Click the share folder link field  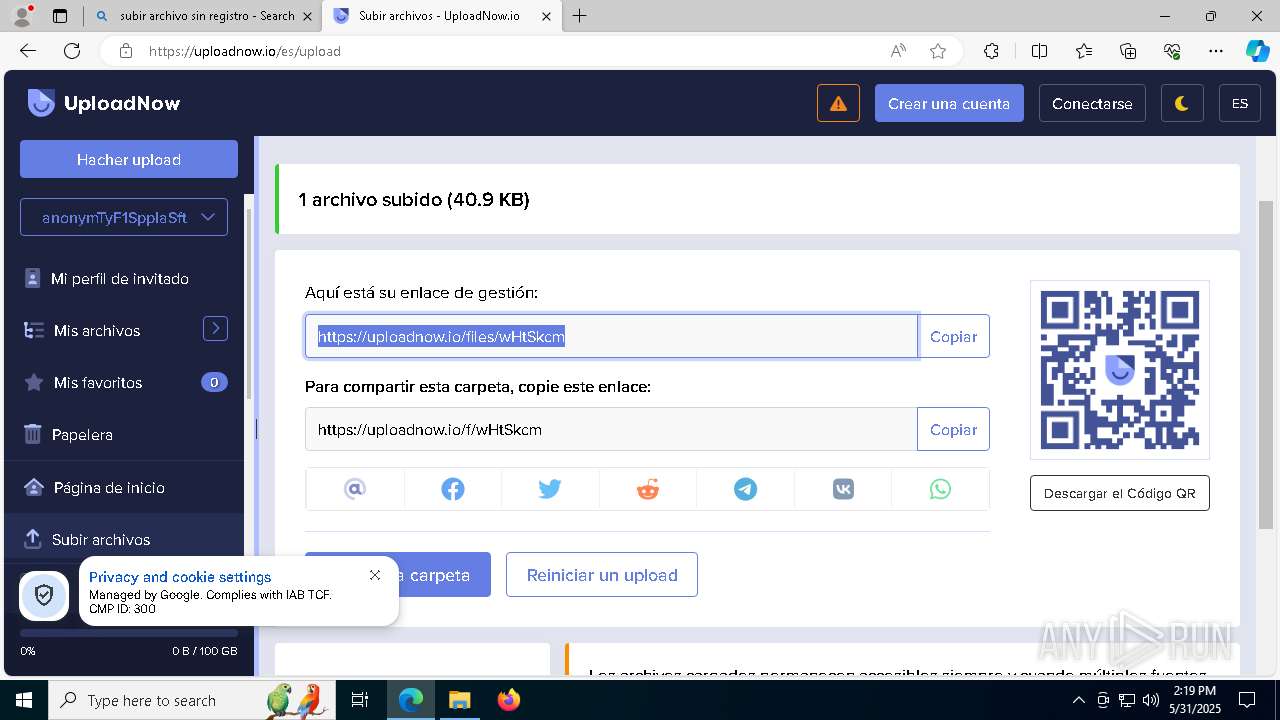coord(611,429)
